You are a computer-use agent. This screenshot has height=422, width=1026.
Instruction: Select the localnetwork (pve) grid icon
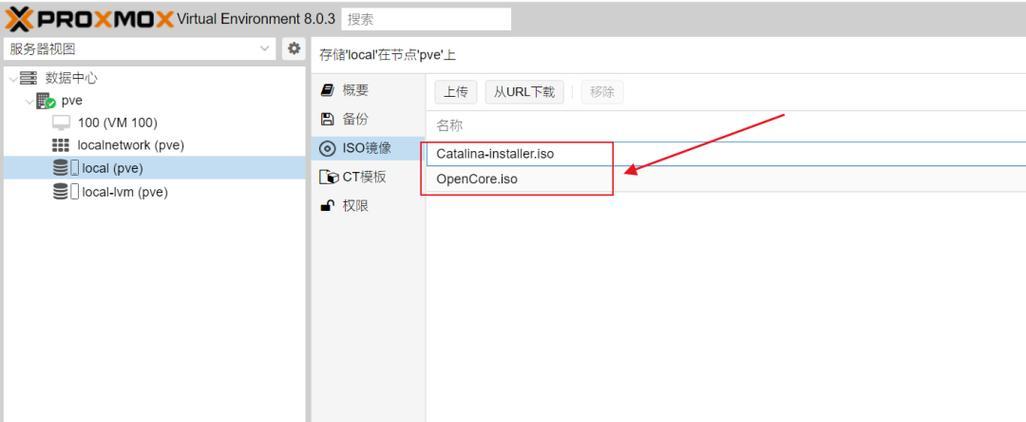(x=60, y=145)
